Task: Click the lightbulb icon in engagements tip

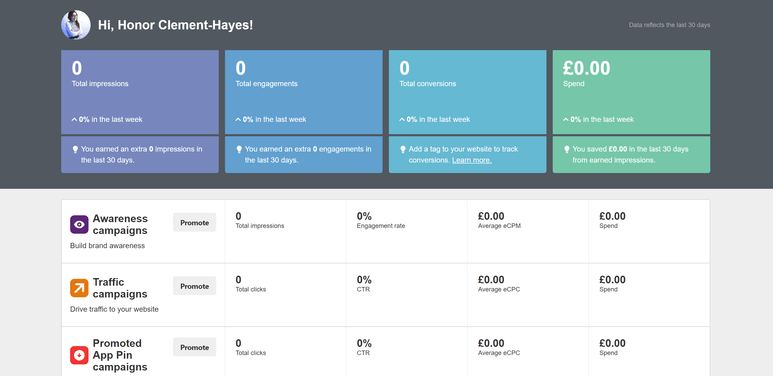Action: point(239,149)
